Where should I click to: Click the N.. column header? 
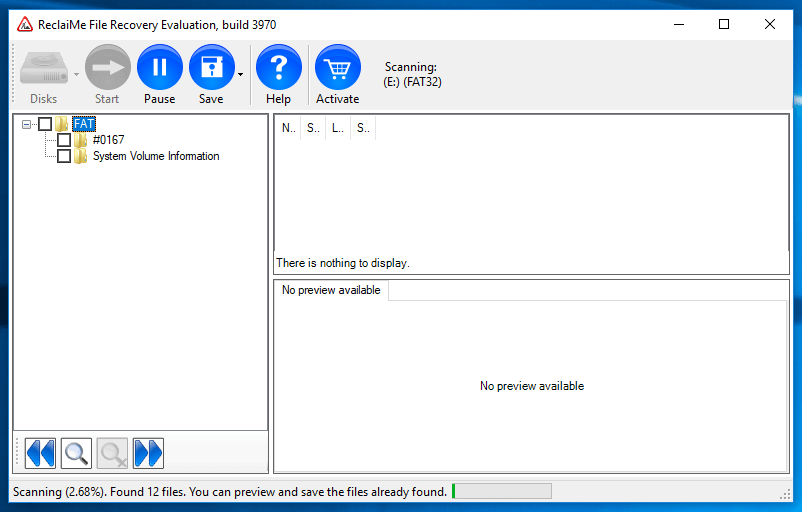point(288,128)
